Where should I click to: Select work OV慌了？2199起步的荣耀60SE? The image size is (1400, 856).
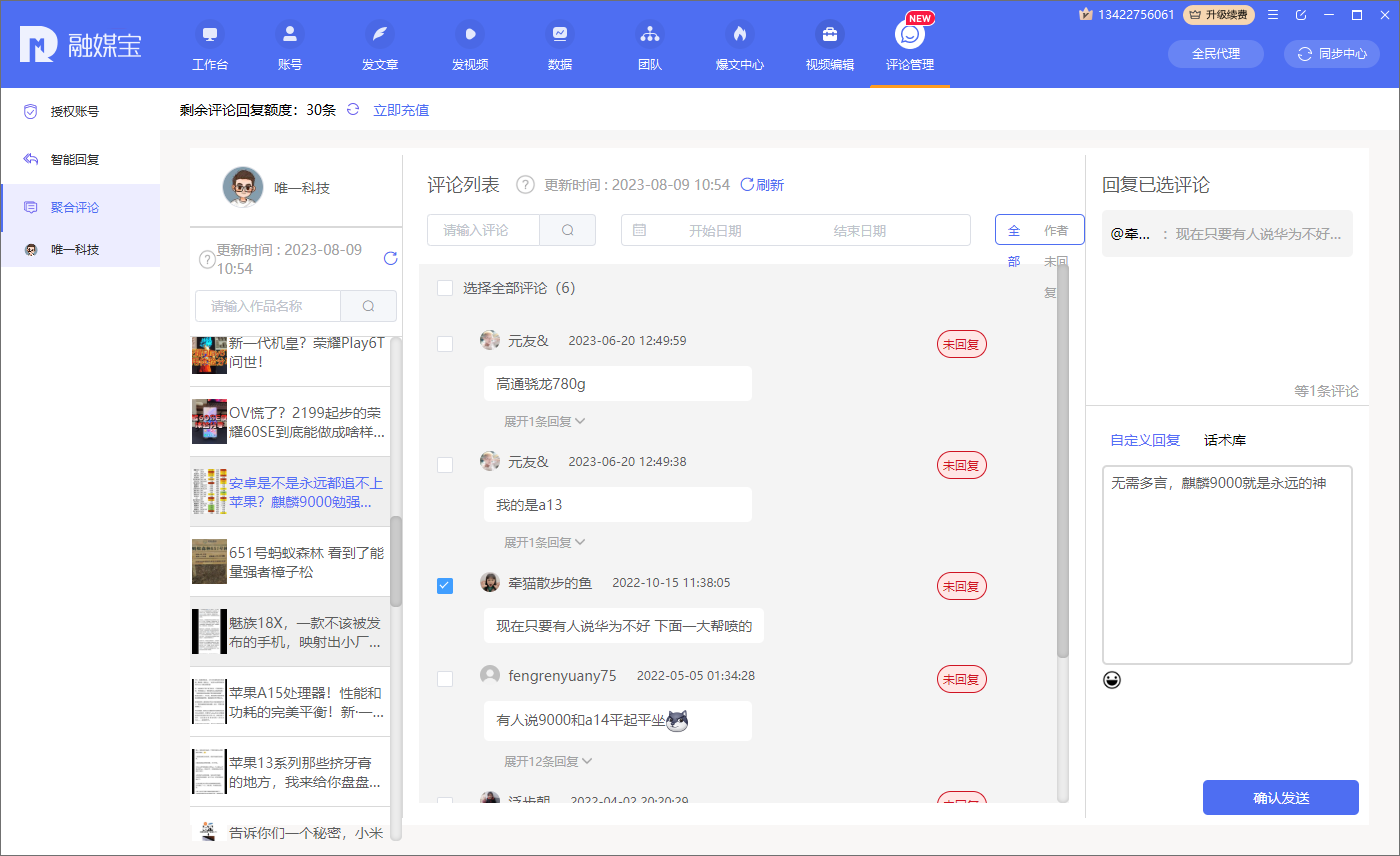(x=288, y=422)
